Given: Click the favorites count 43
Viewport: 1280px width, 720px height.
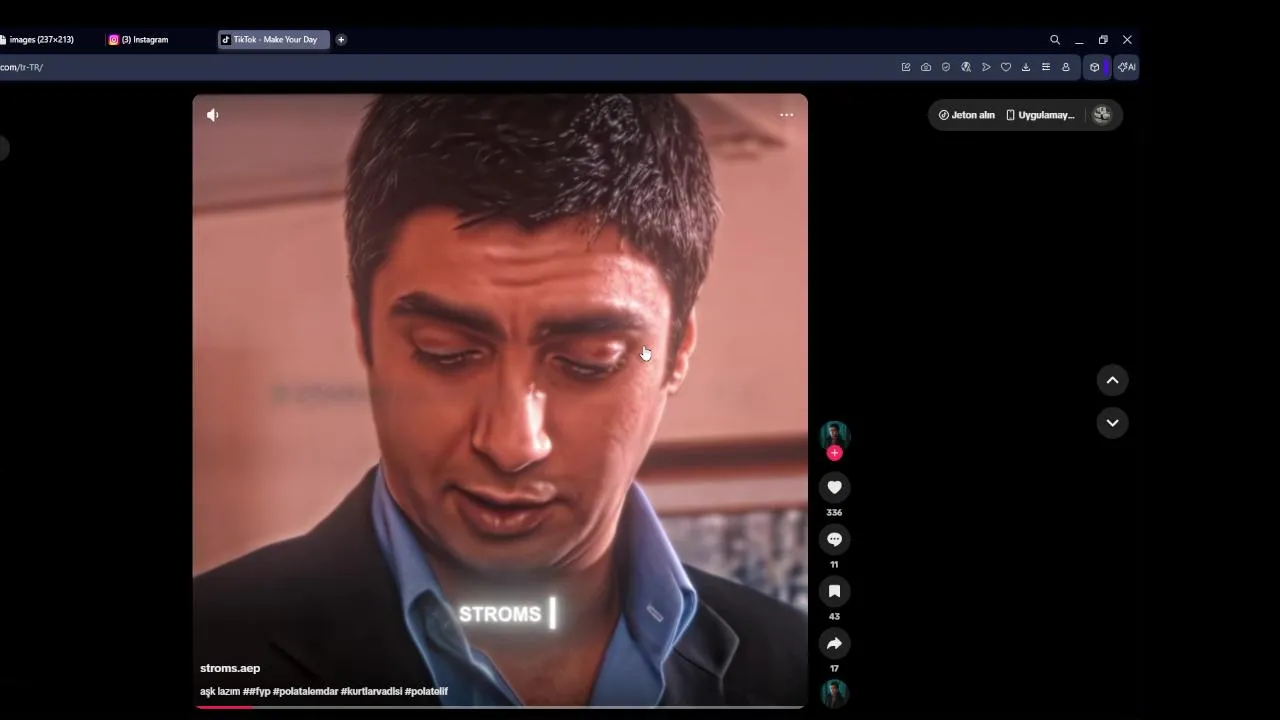Looking at the screenshot, I should 834,616.
